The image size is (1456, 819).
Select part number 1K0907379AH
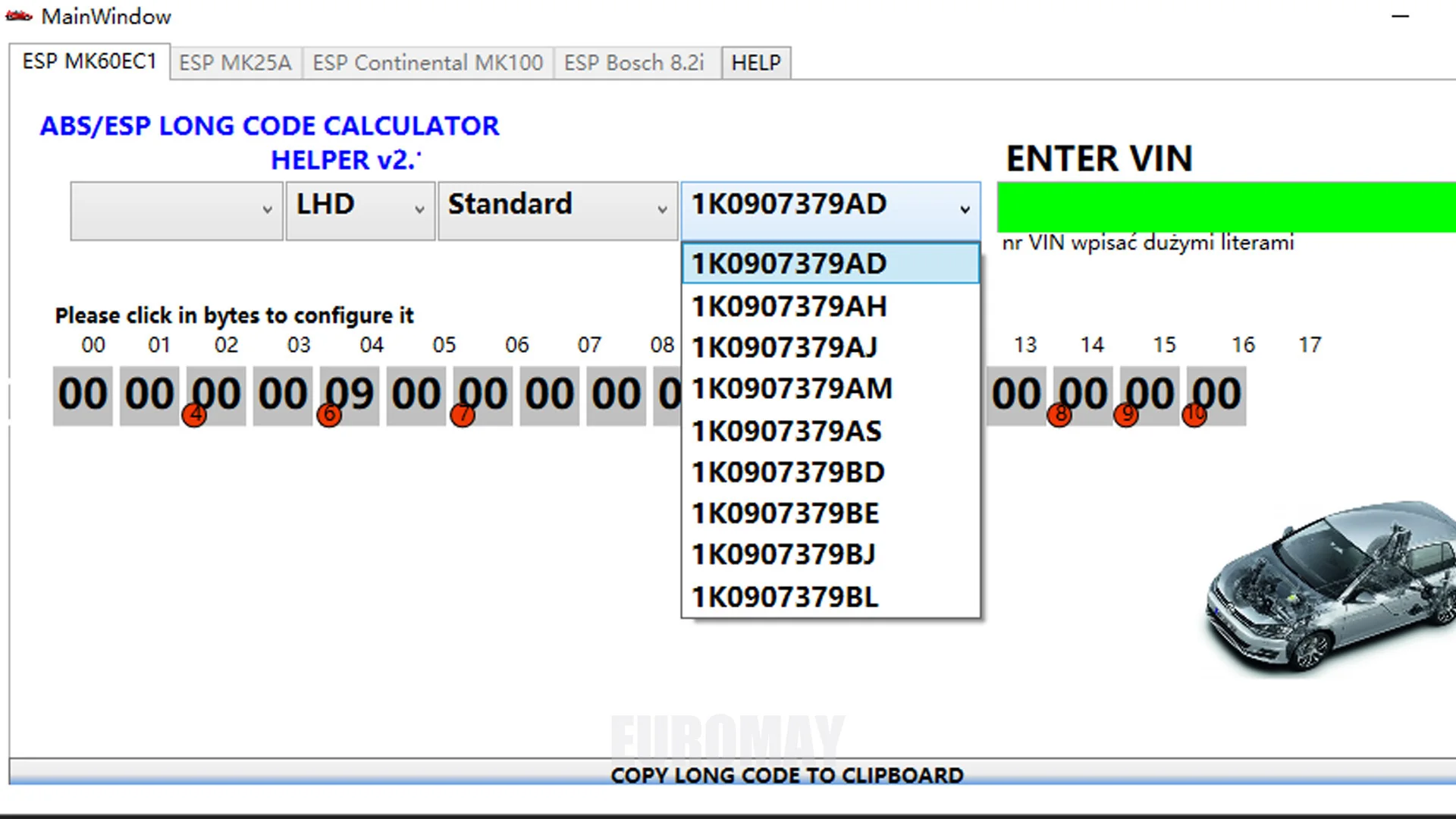[x=830, y=306]
